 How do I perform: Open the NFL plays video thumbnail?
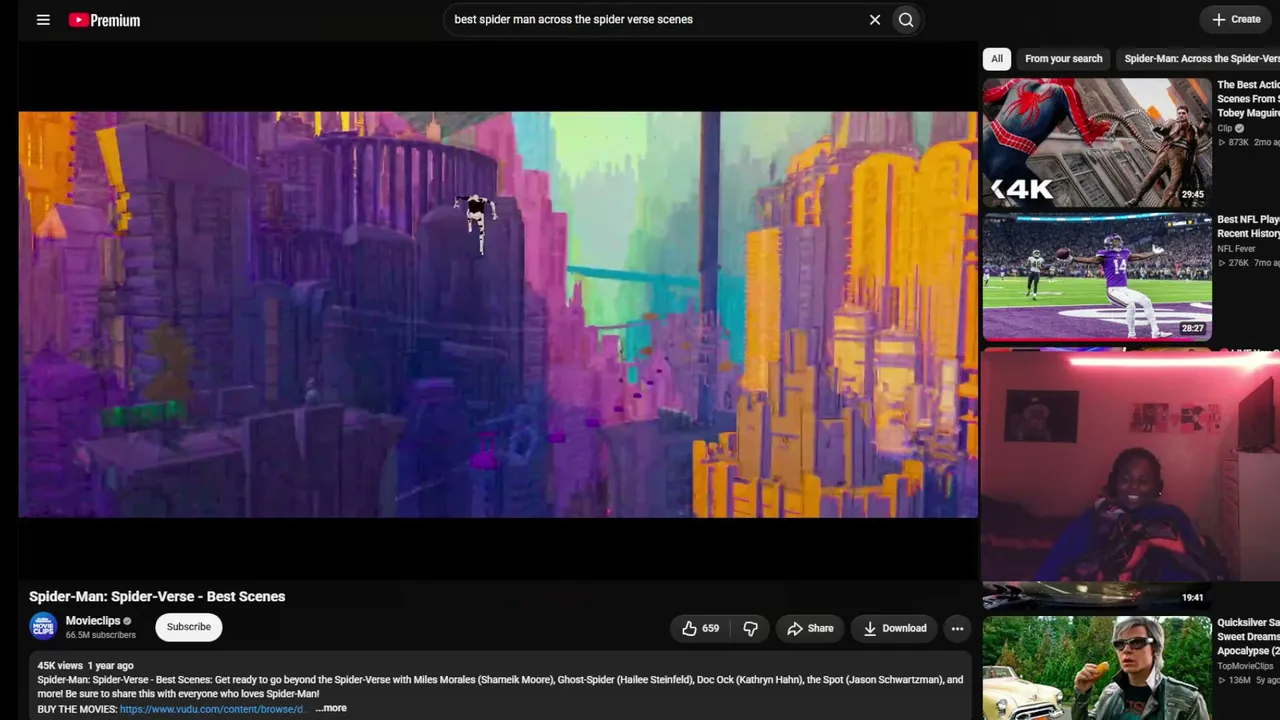pyautogui.click(x=1097, y=277)
